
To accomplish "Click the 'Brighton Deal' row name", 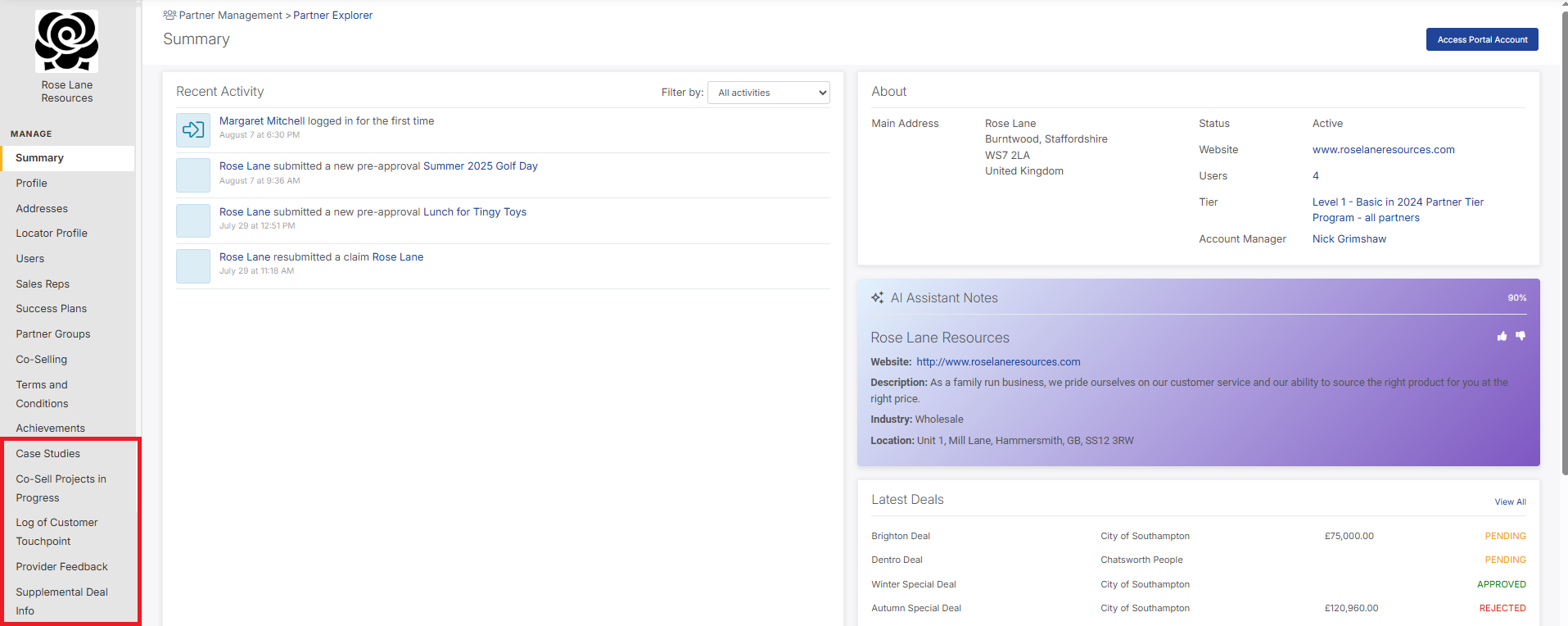I will (x=901, y=536).
